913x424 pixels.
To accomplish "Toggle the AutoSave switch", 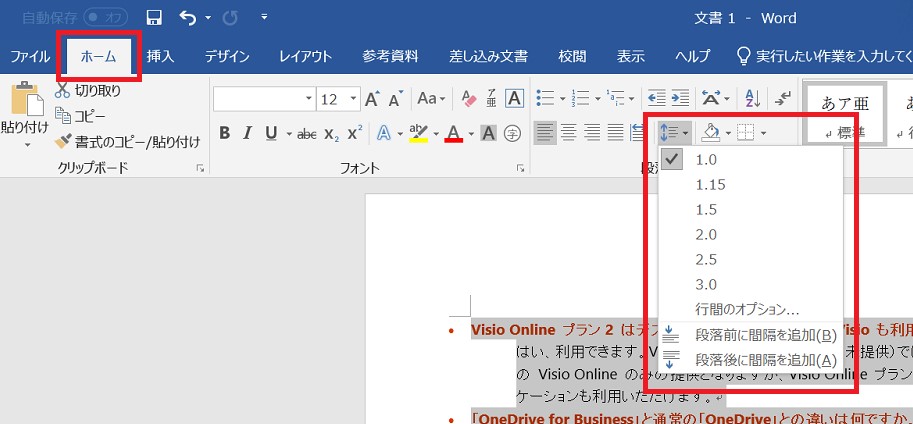I will tap(105, 18).
